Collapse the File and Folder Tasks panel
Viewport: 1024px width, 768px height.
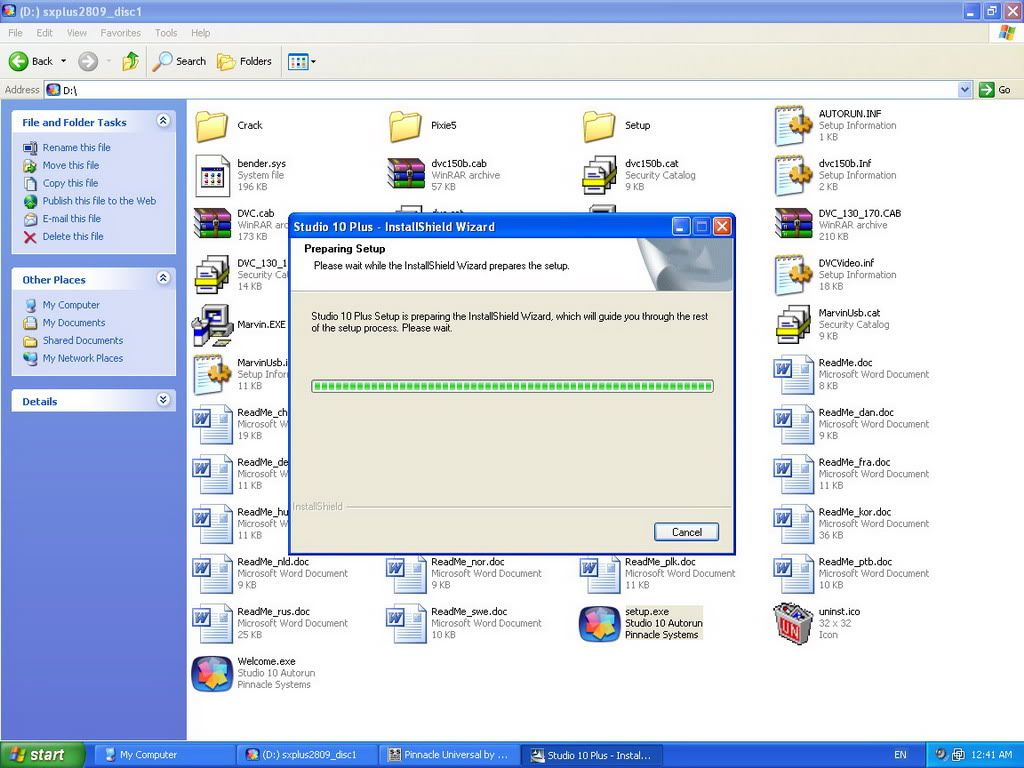click(163, 121)
